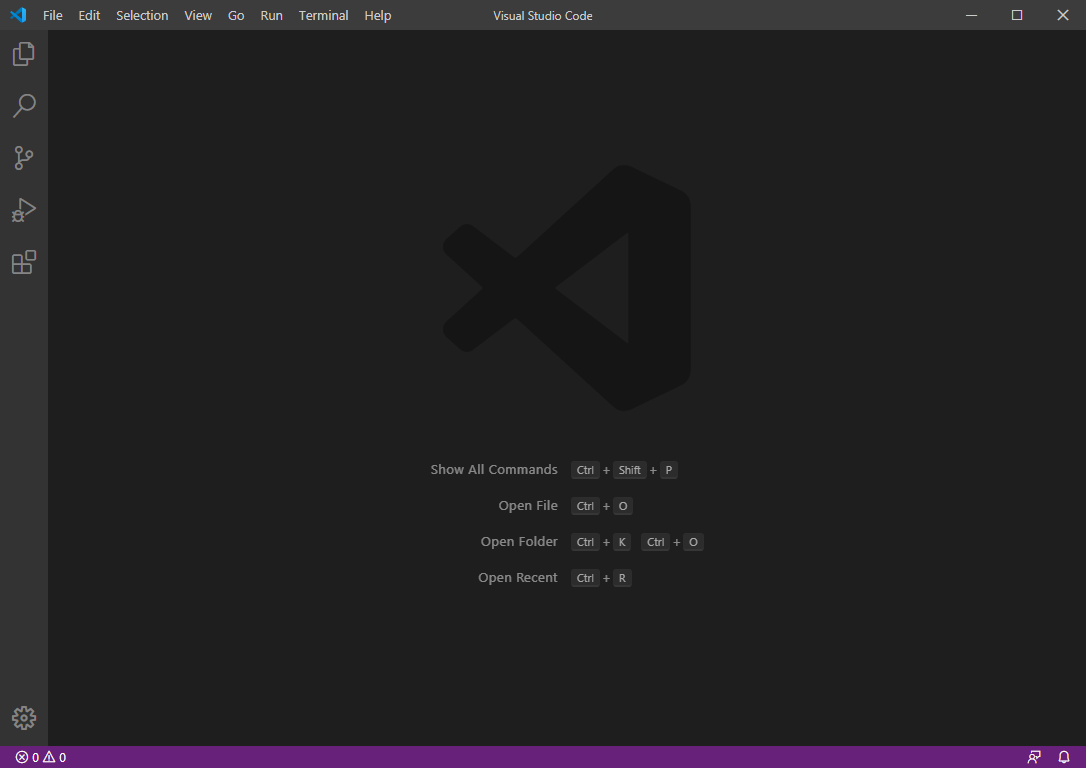
Task: Open the Help menu
Action: point(378,15)
